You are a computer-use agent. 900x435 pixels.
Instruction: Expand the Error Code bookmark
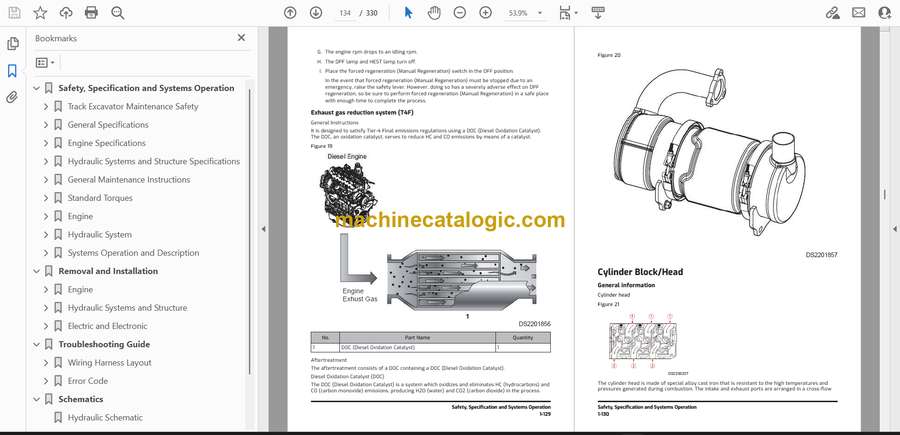click(46, 381)
